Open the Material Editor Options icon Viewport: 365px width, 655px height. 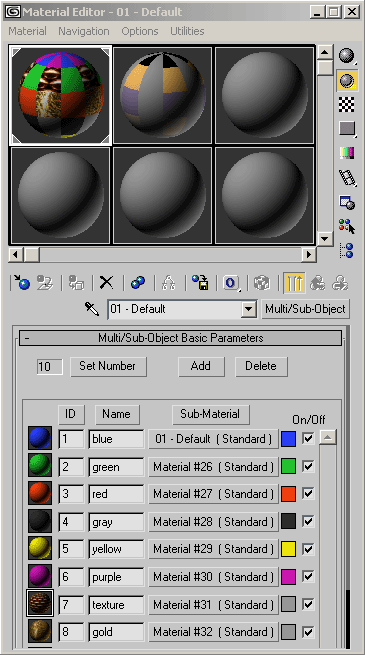pyautogui.click(x=347, y=202)
